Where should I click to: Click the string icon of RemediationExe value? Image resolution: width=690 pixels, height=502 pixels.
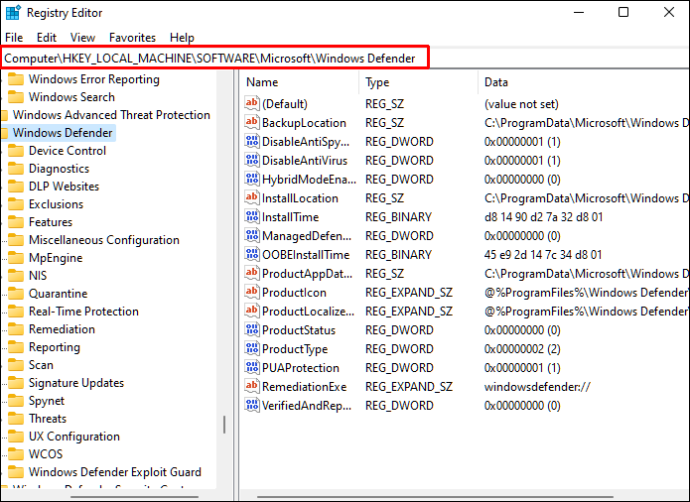252,387
